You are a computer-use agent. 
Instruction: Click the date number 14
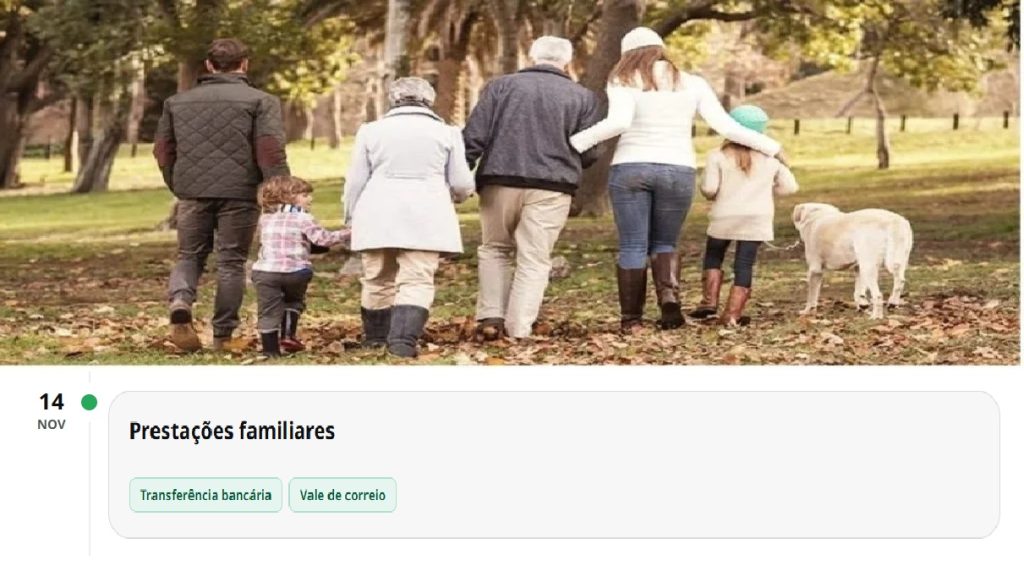(52, 401)
